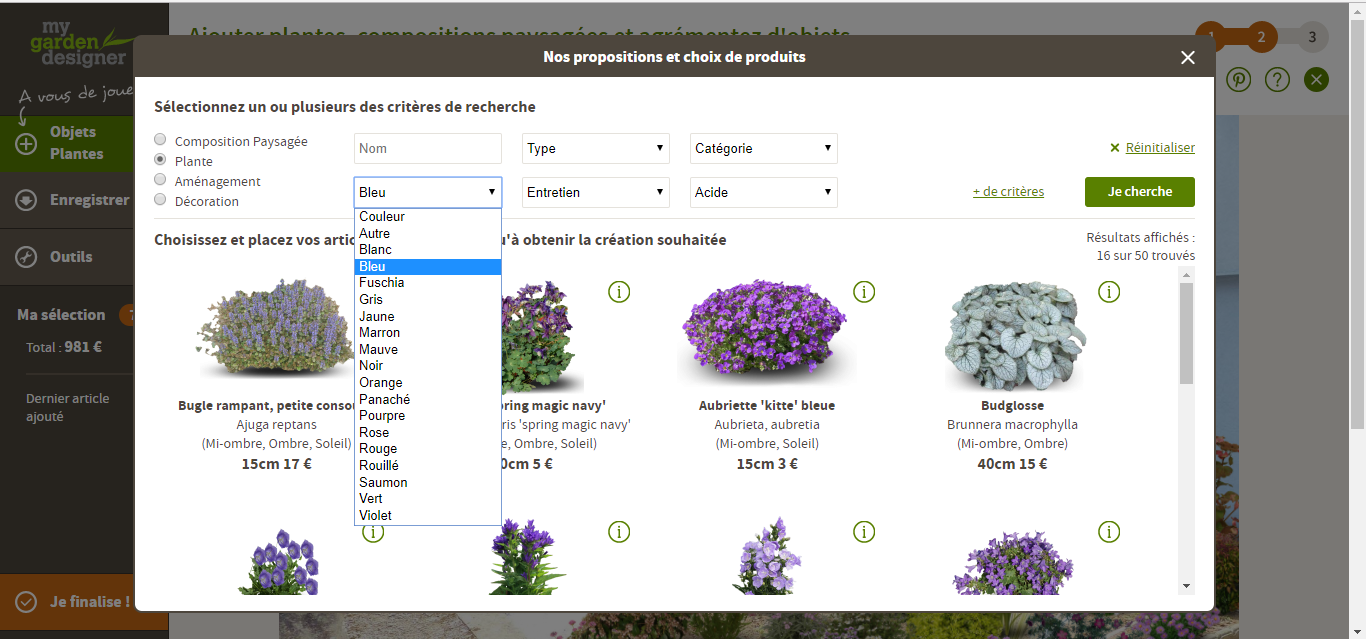Viewport: 1366px width, 639px height.
Task: Close the product selection dialog
Action: pyautogui.click(x=1188, y=58)
